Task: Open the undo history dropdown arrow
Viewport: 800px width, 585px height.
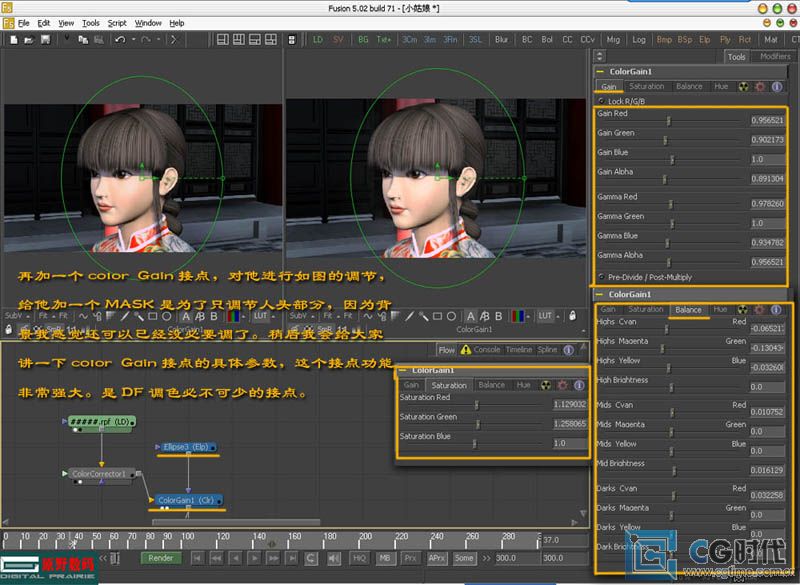Action: click(x=133, y=40)
